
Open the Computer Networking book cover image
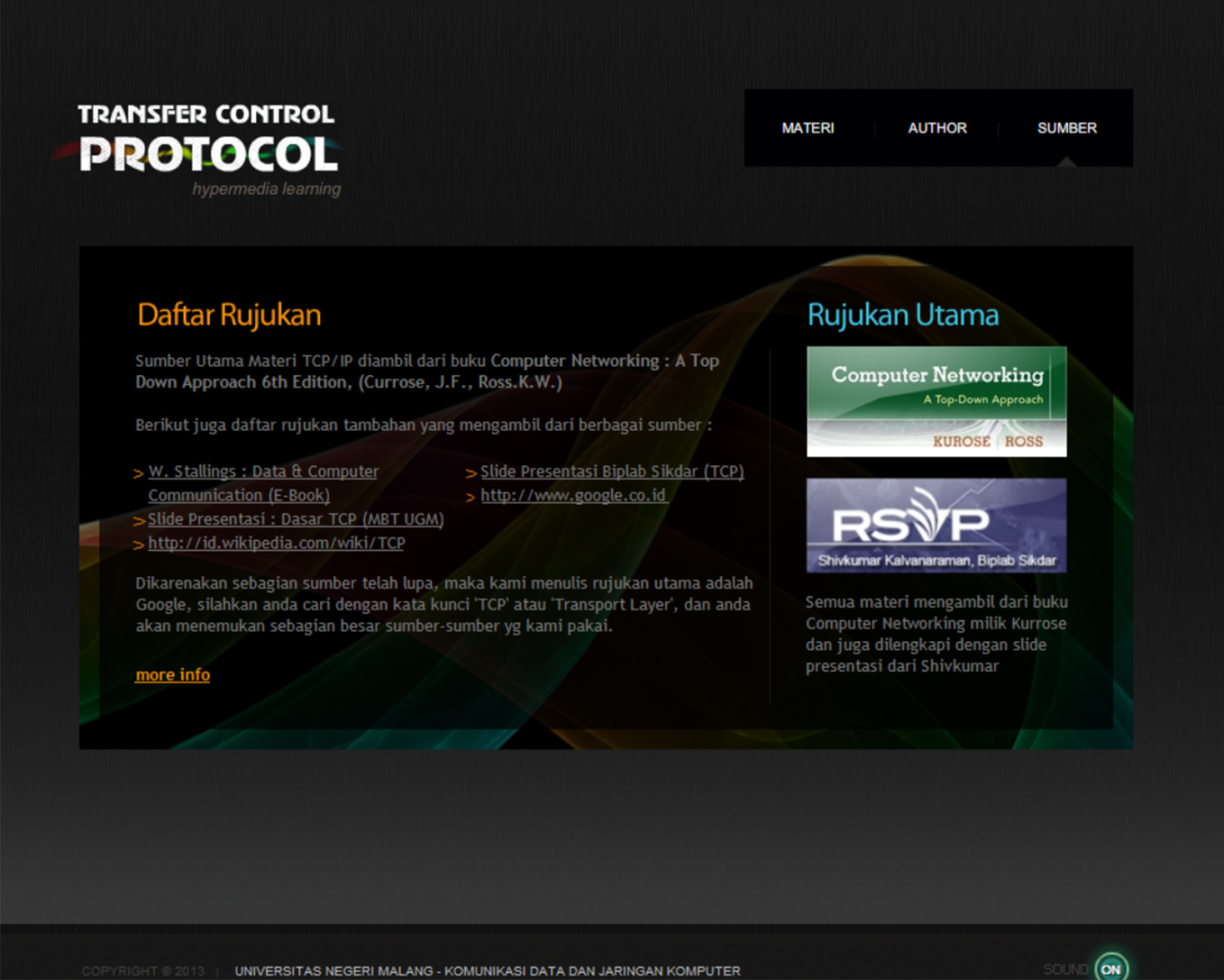pyautogui.click(x=936, y=401)
